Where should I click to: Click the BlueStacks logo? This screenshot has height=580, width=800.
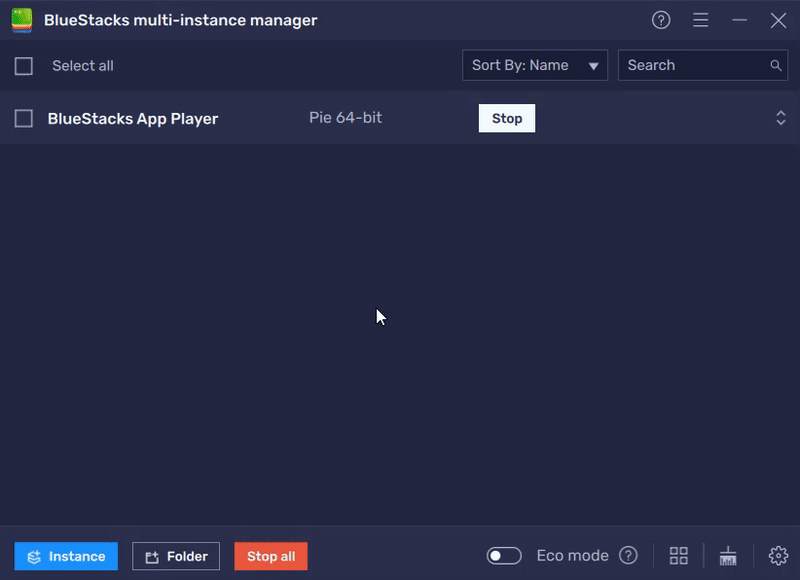(x=22, y=19)
